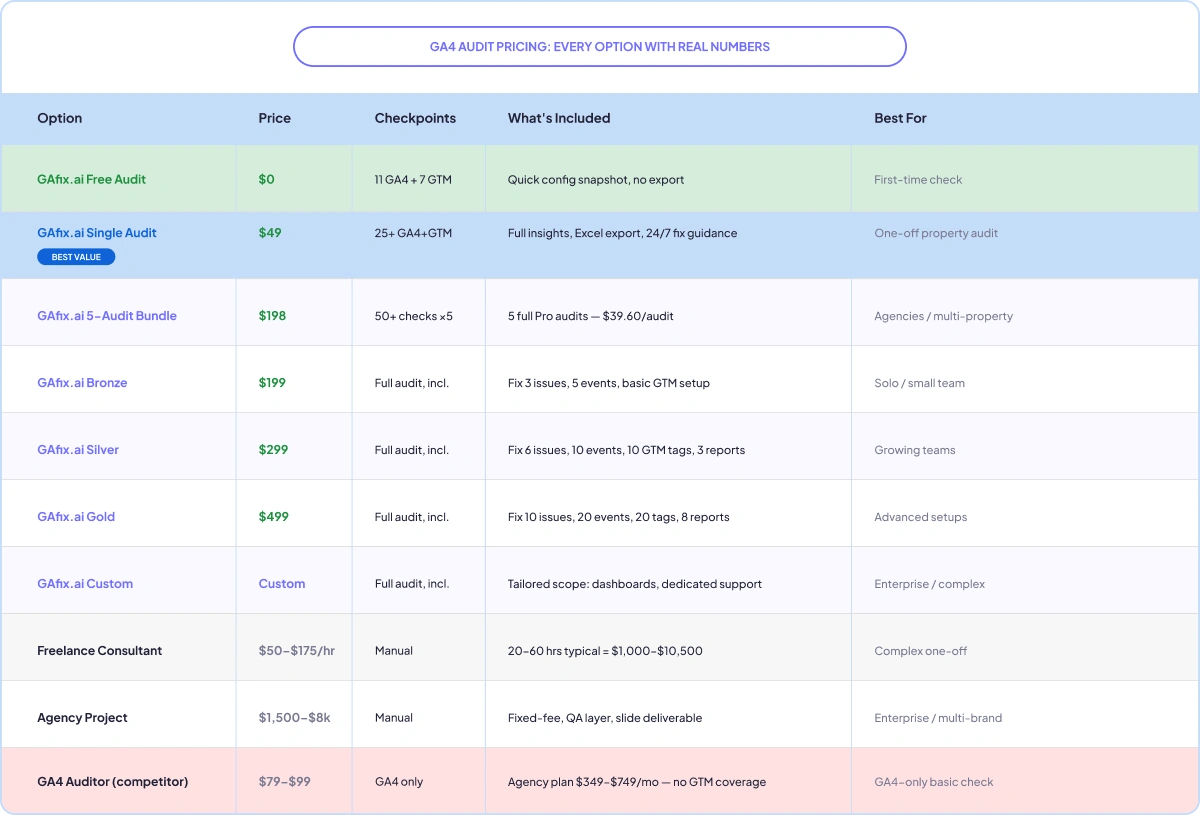This screenshot has width=1200, height=815.
Task: Click the $199 price cell
Action: click(x=272, y=383)
